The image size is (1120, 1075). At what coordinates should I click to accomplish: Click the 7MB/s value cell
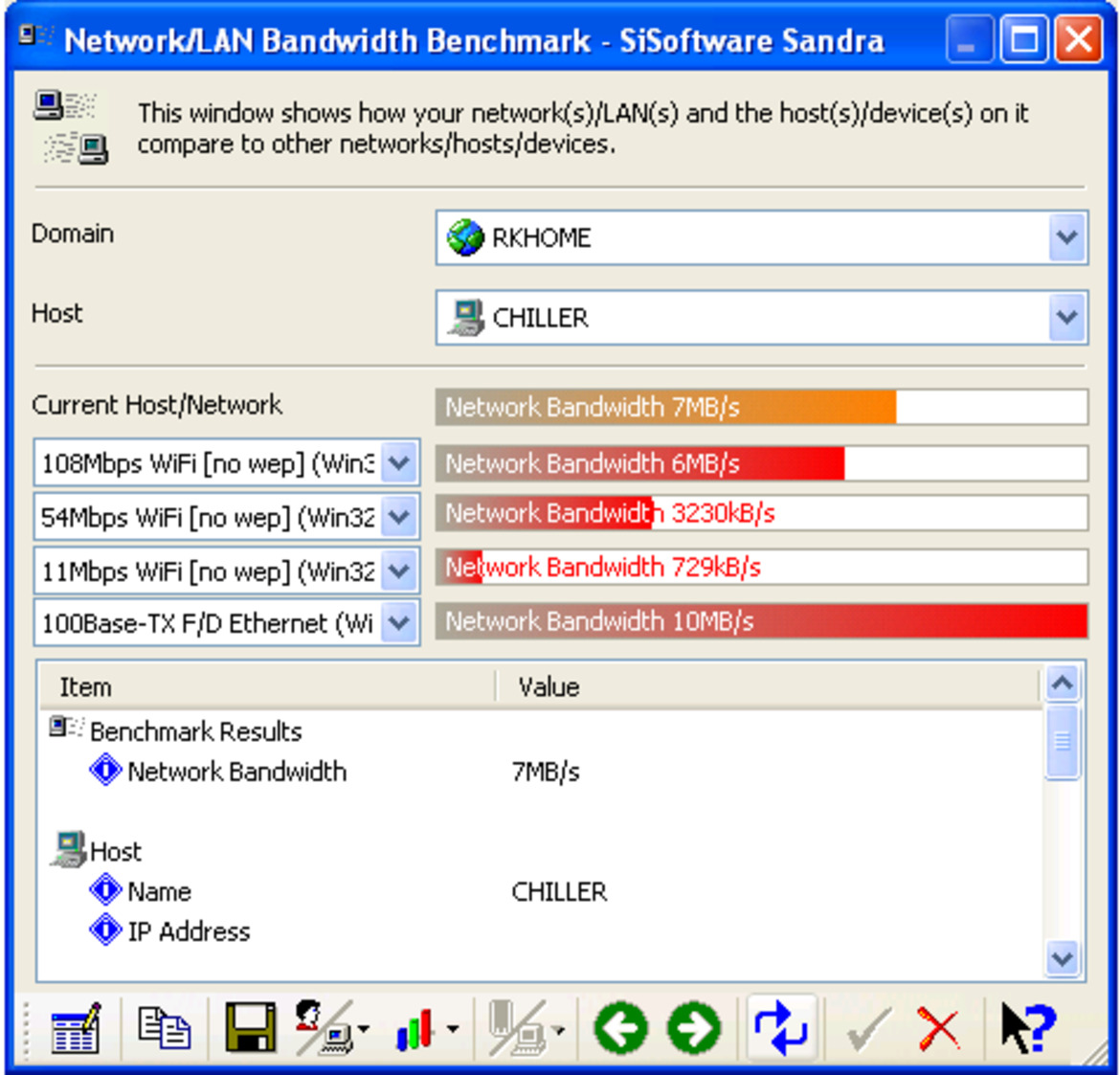coord(546,772)
